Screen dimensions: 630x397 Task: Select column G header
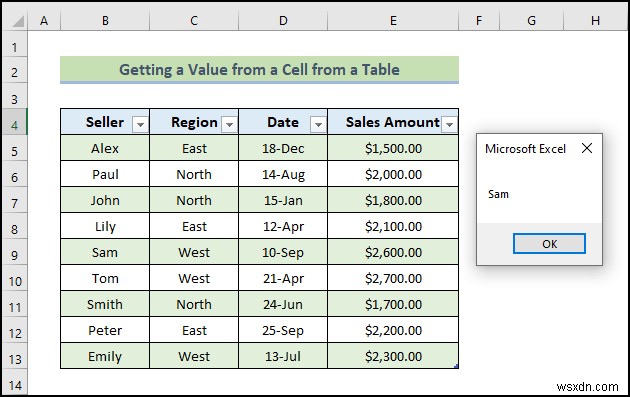532,20
